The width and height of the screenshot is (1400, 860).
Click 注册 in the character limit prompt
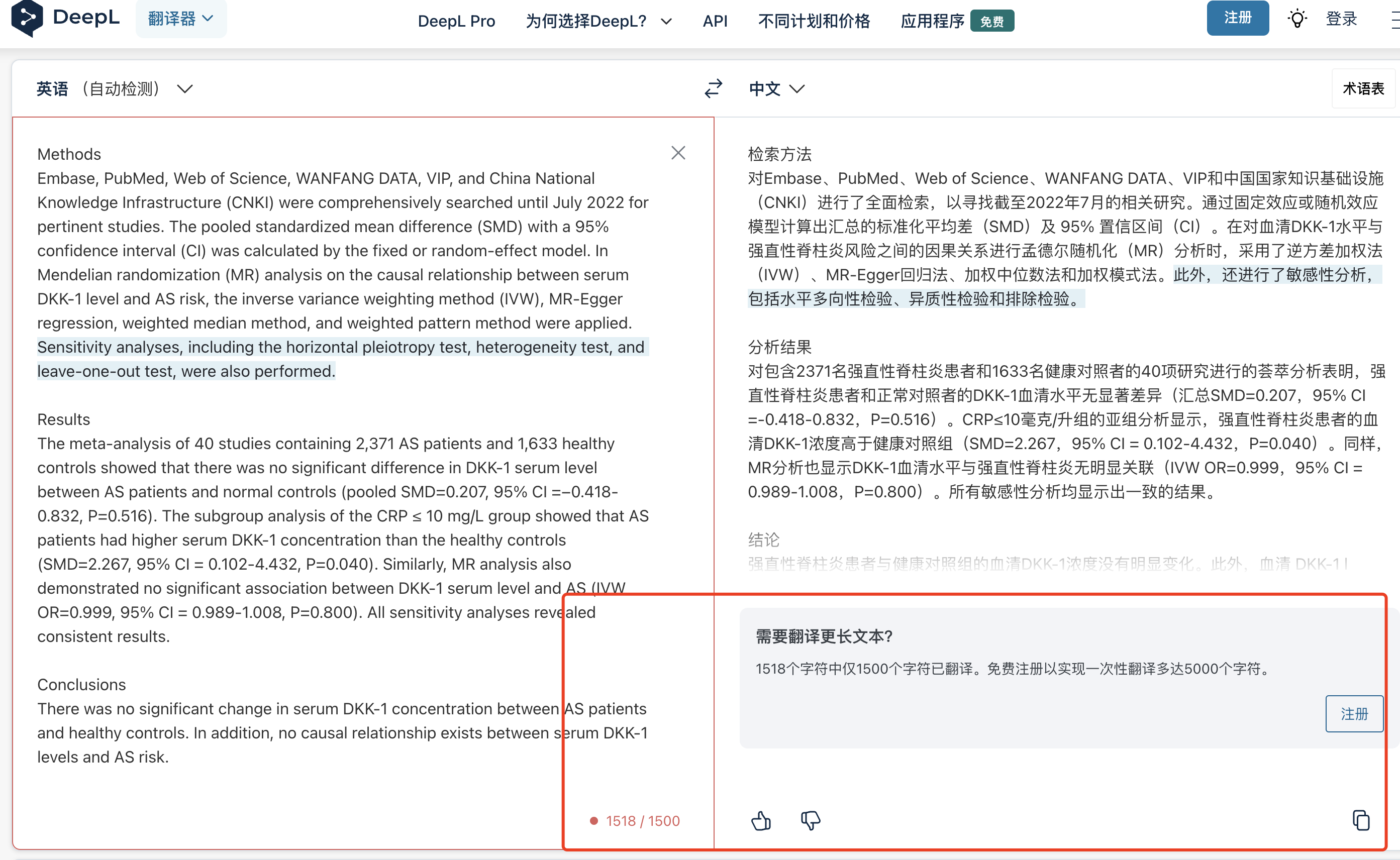(x=1354, y=714)
